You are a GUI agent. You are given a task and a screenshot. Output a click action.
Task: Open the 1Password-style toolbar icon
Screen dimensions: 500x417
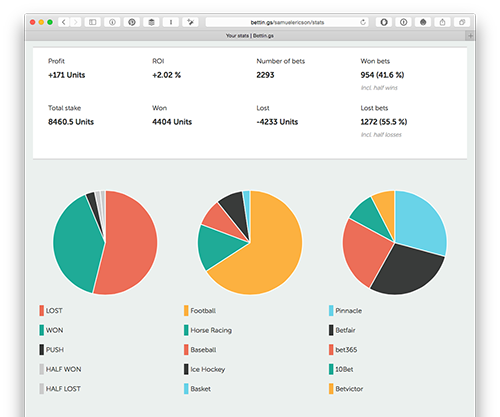pos(403,22)
